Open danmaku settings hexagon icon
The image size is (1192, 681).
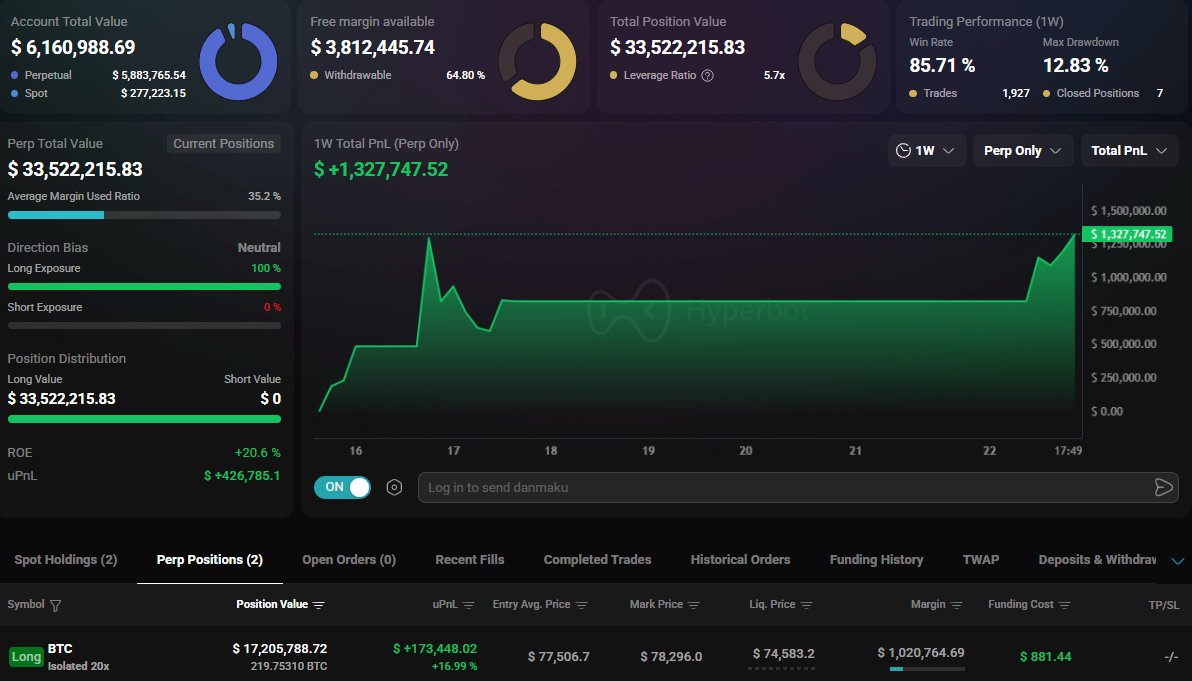click(x=394, y=487)
